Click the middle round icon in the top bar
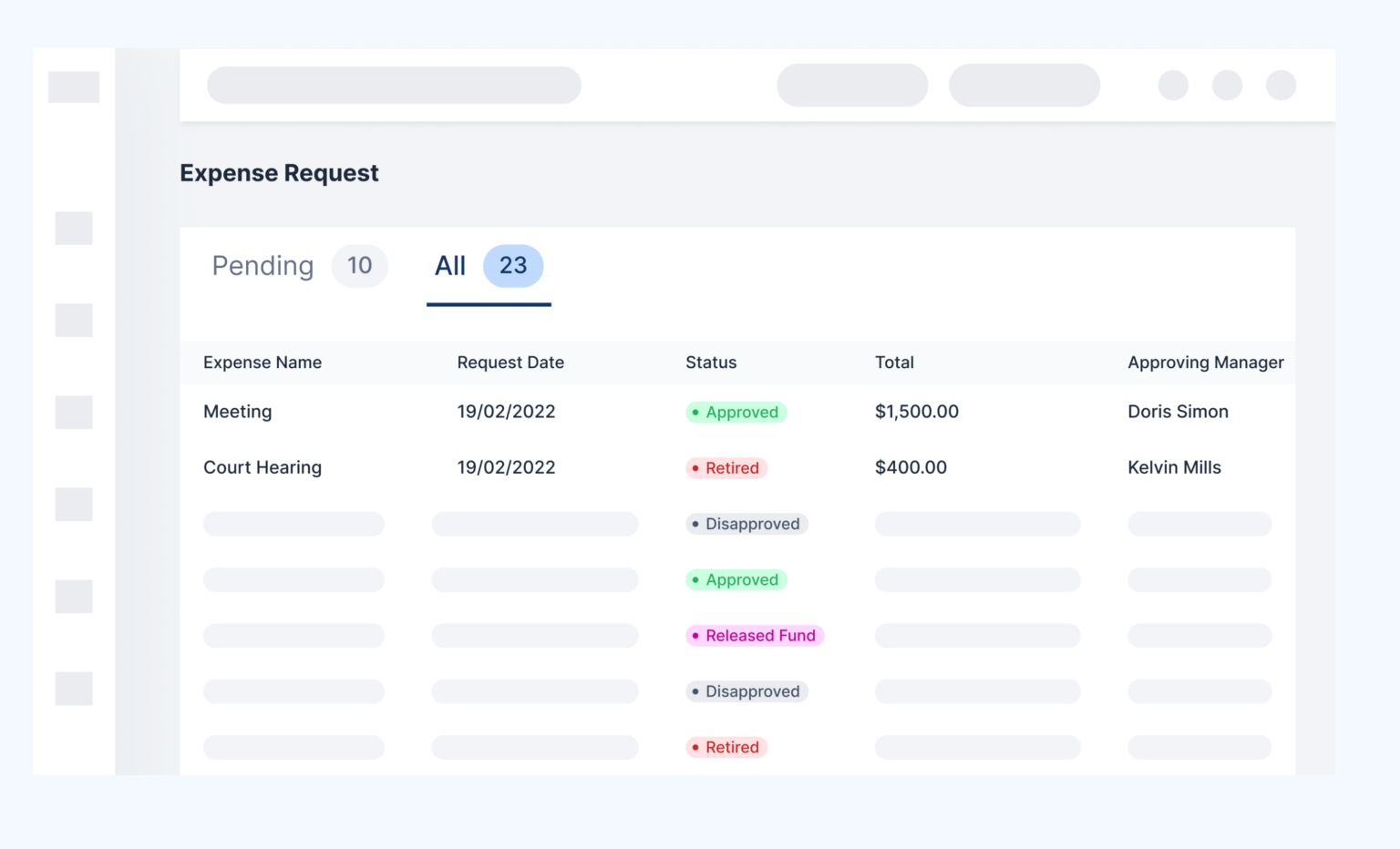The height and width of the screenshot is (849, 1400). point(1227,86)
